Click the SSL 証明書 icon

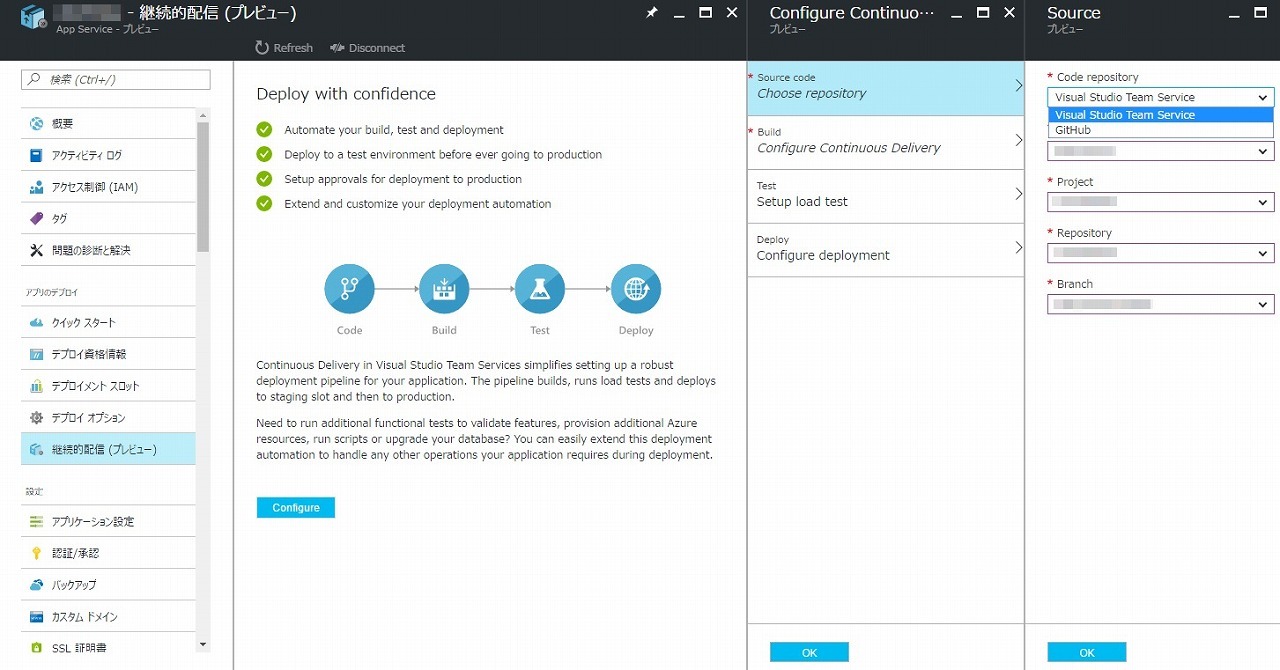[x=36, y=648]
